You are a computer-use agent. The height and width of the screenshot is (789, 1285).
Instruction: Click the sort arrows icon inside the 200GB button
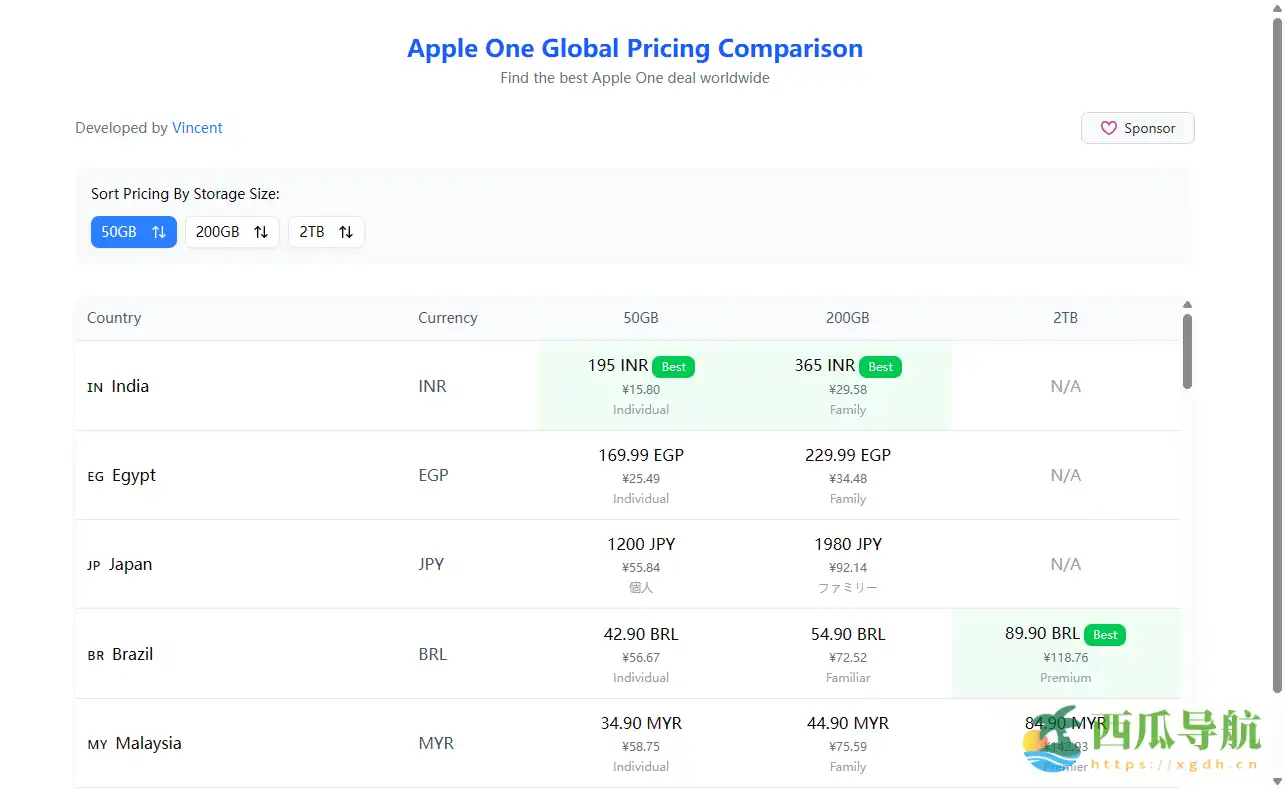point(261,231)
